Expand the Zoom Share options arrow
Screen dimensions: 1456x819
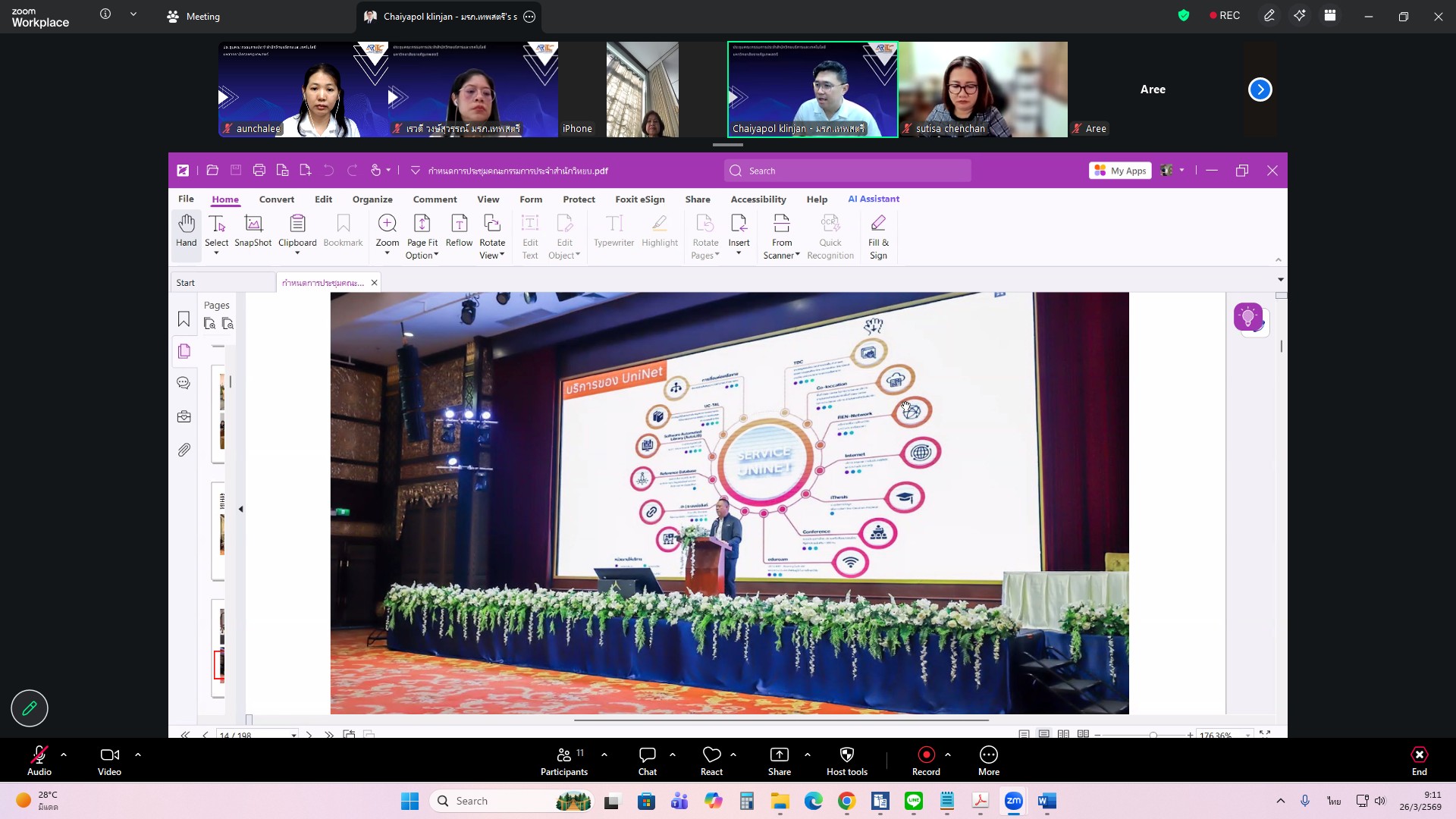click(808, 755)
